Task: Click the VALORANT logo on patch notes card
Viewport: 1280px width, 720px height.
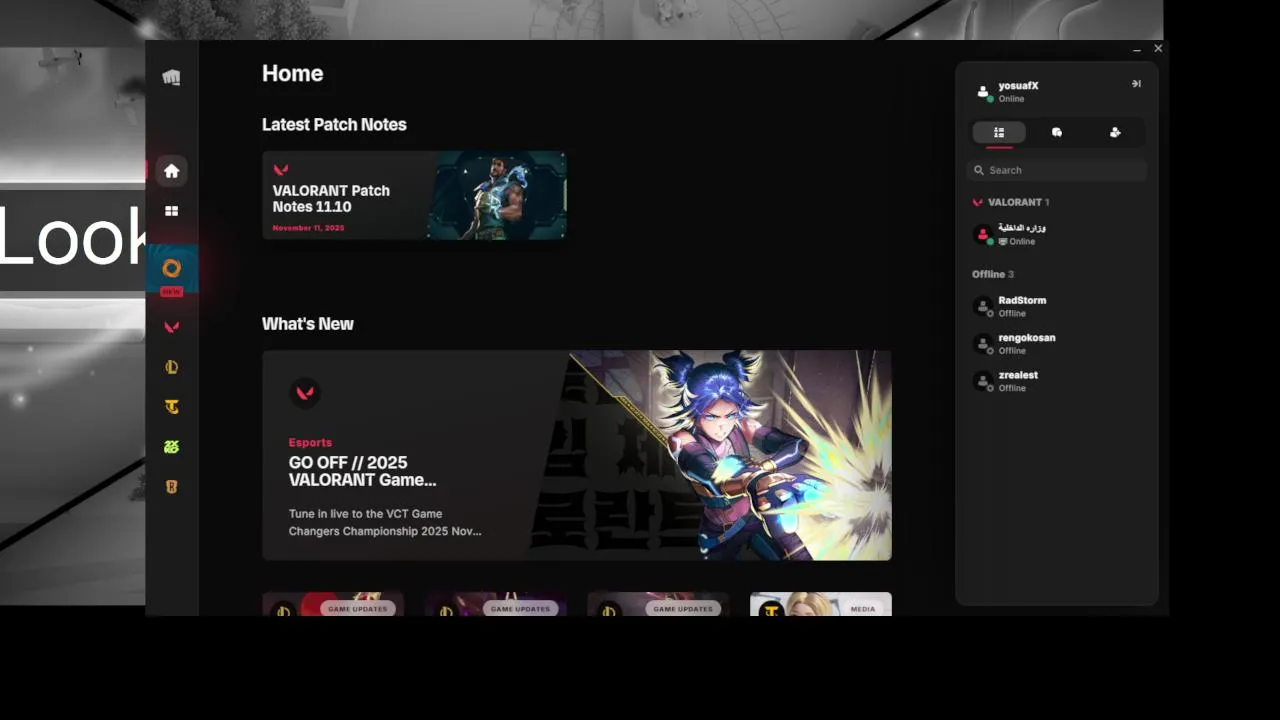Action: [281, 170]
